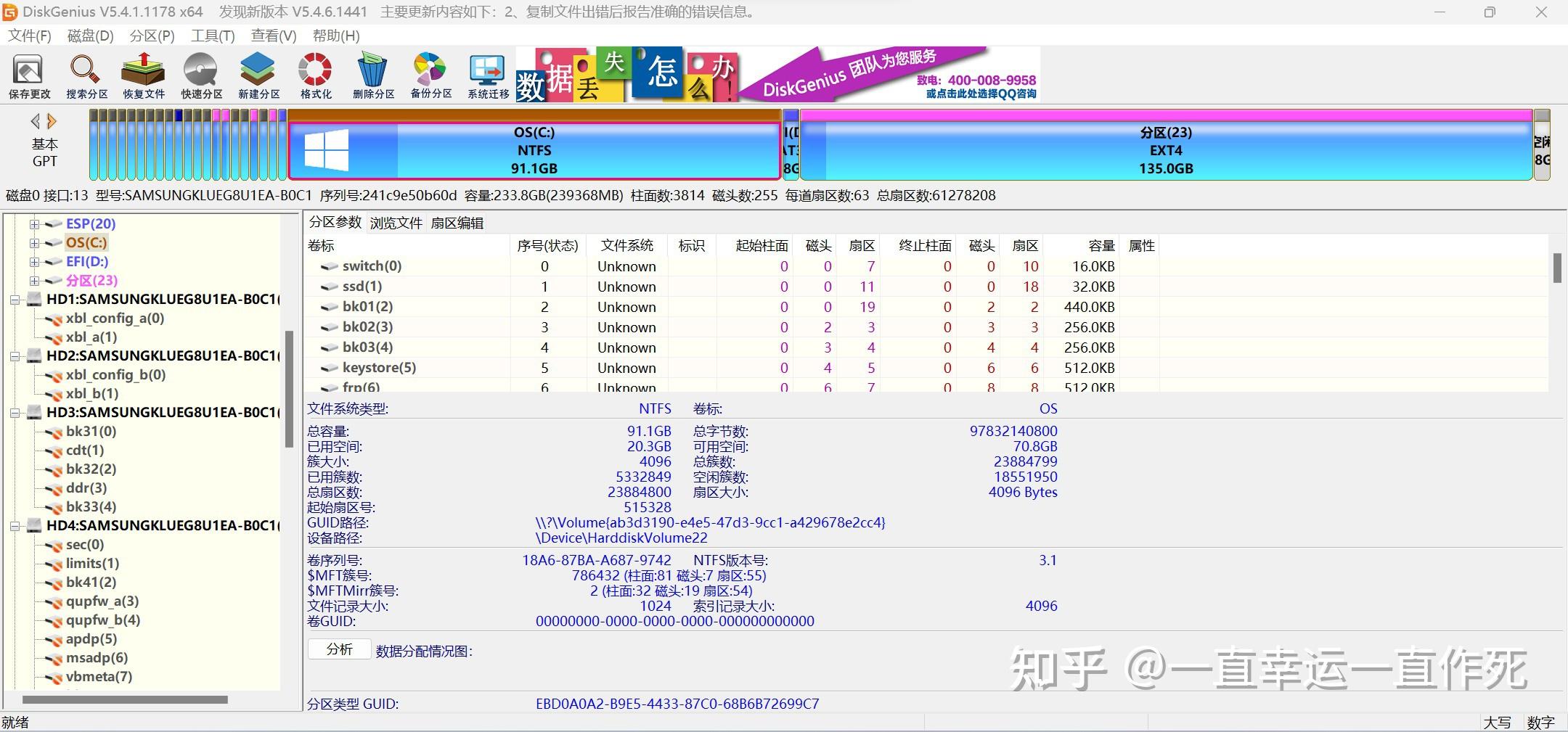Click the 快速分区 (Quick Partition) icon
Image resolution: width=1568 pixels, height=732 pixels.
coord(201,75)
